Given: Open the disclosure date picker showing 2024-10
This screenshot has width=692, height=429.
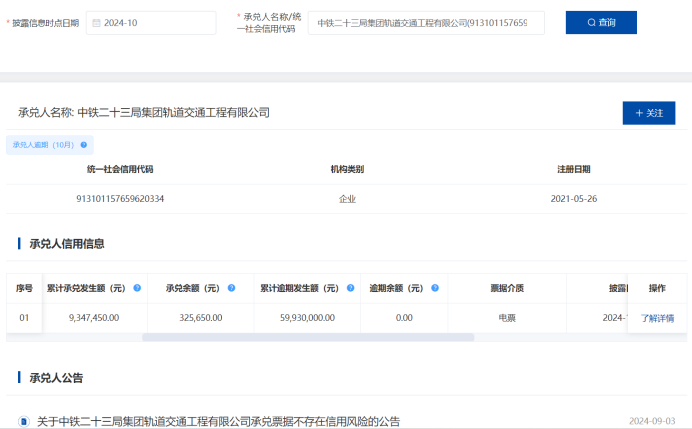Looking at the screenshot, I should coord(151,23).
